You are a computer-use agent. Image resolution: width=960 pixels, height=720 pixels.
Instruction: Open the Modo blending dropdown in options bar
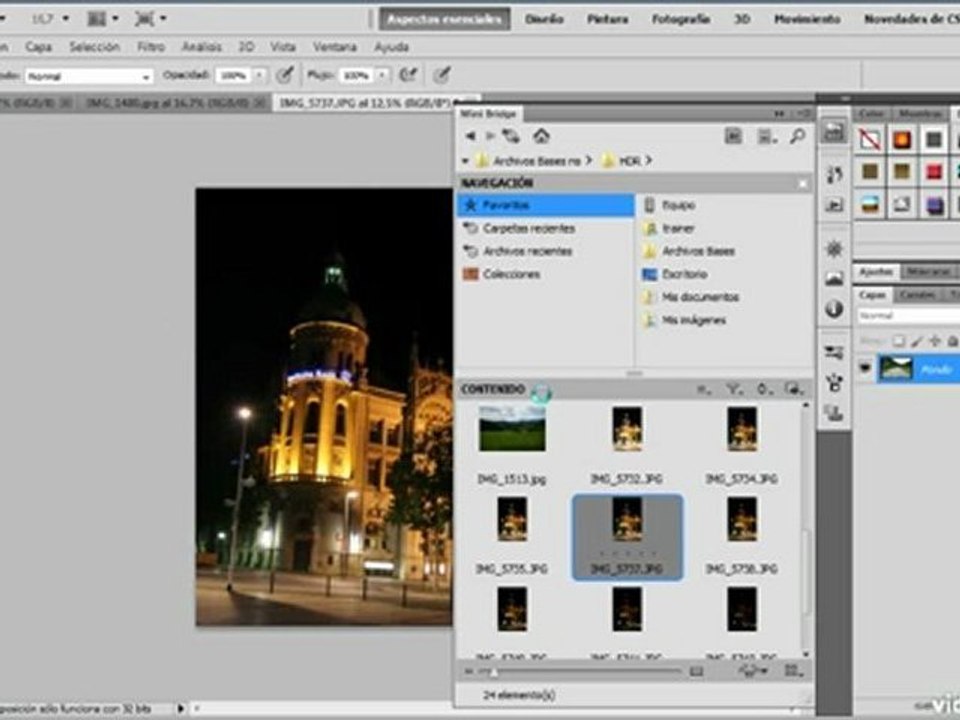tap(89, 76)
